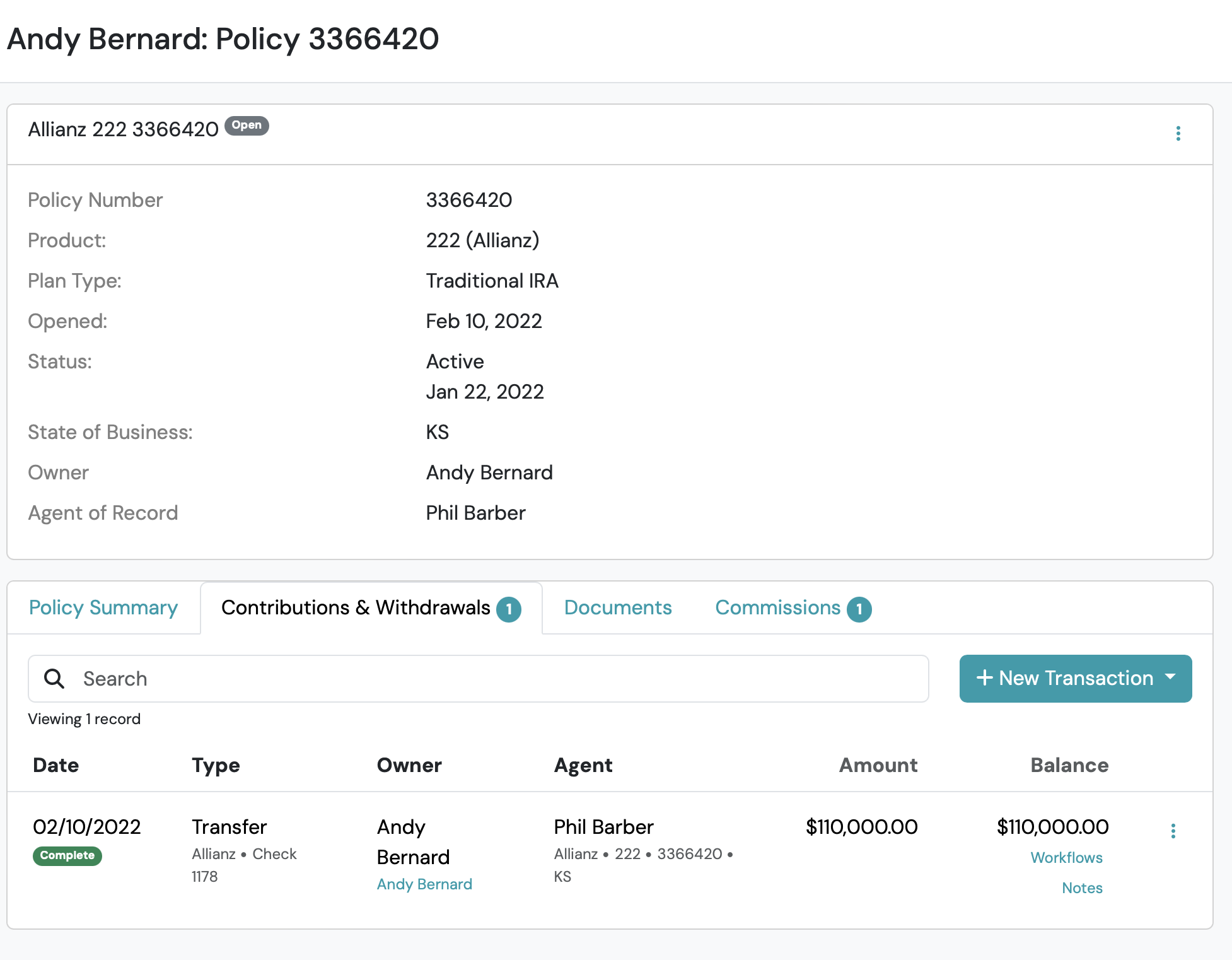Viewport: 1232px width, 960px height.
Task: Sort by the Date column header
Action: point(56,765)
